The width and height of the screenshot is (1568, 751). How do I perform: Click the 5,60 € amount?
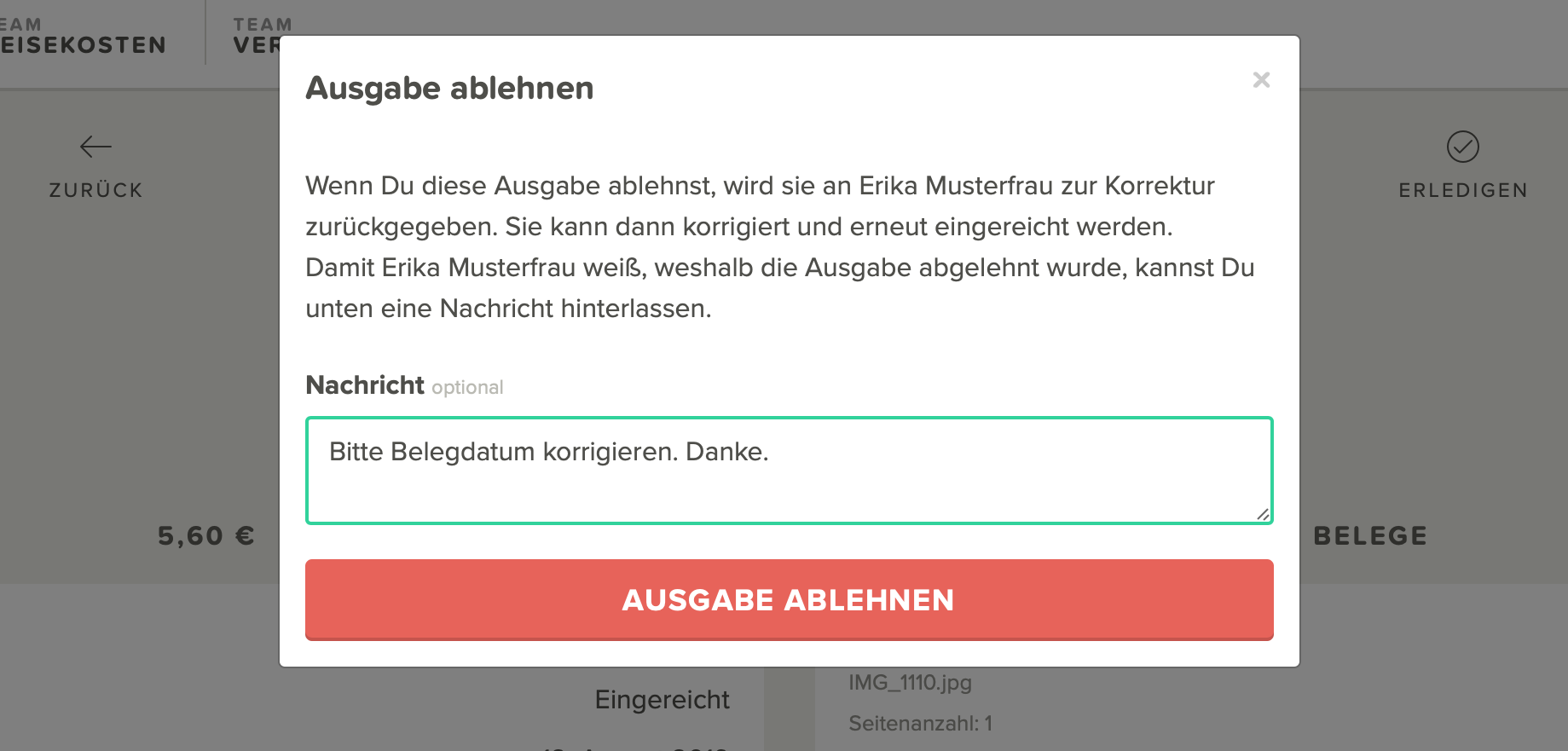click(x=206, y=535)
